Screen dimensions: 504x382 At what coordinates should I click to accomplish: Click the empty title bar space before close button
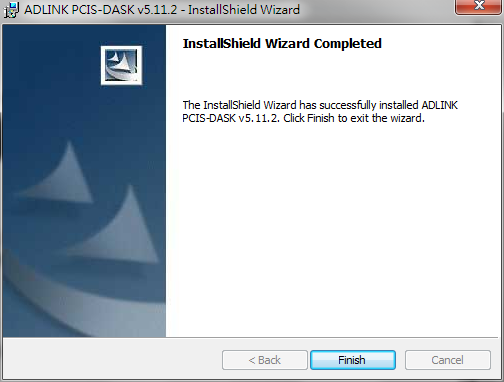[x=377, y=10]
